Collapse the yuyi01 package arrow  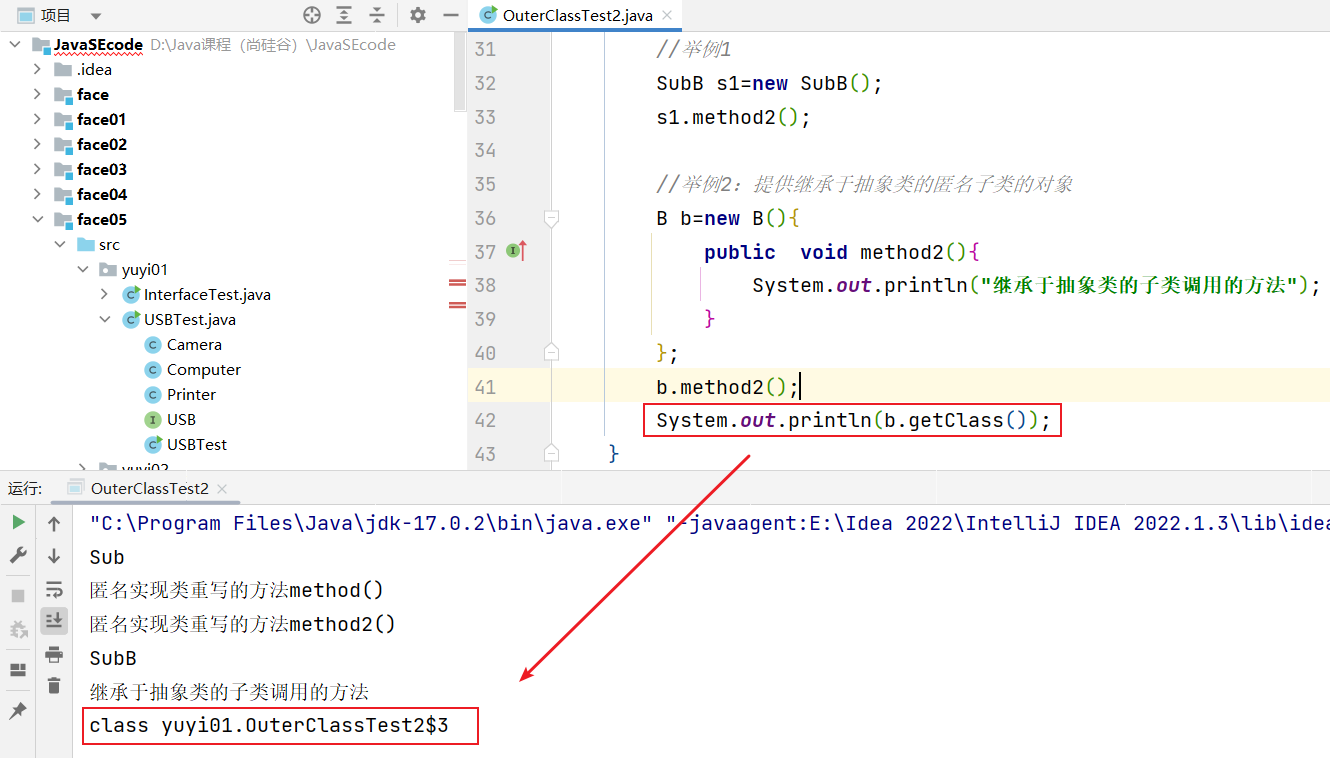click(x=83, y=269)
